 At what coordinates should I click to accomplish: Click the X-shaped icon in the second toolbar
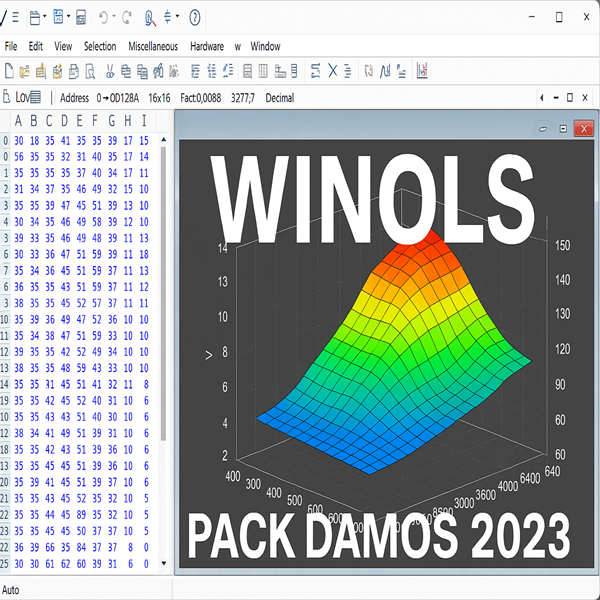pos(333,71)
